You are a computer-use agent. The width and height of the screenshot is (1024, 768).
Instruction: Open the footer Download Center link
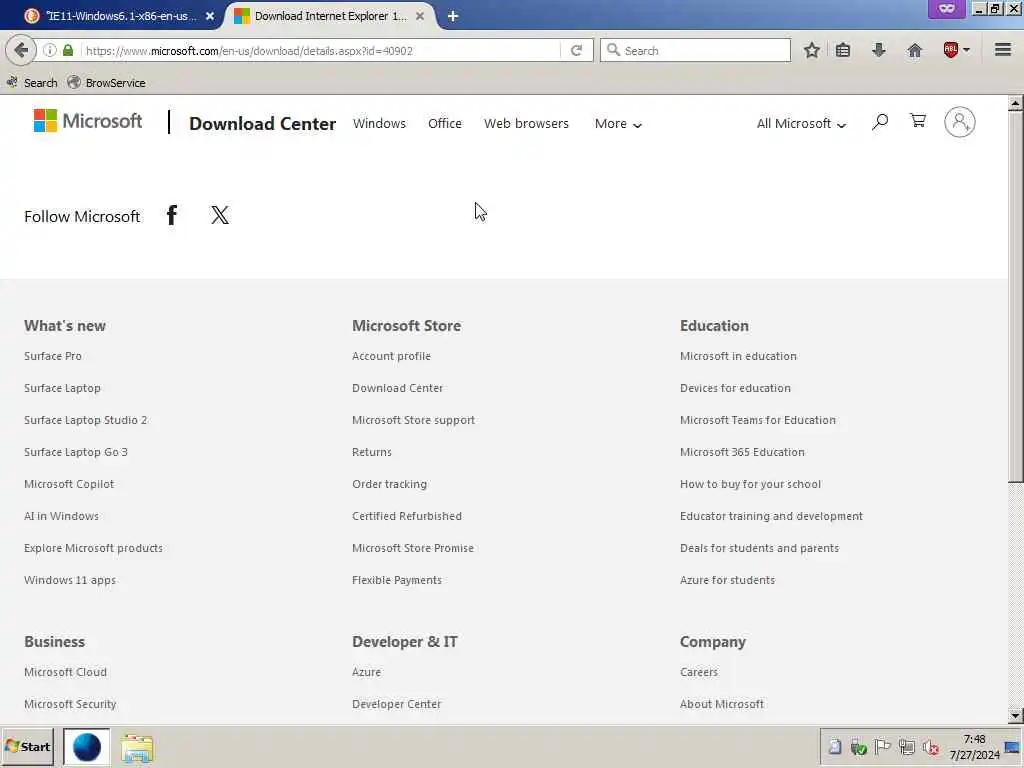coord(398,388)
